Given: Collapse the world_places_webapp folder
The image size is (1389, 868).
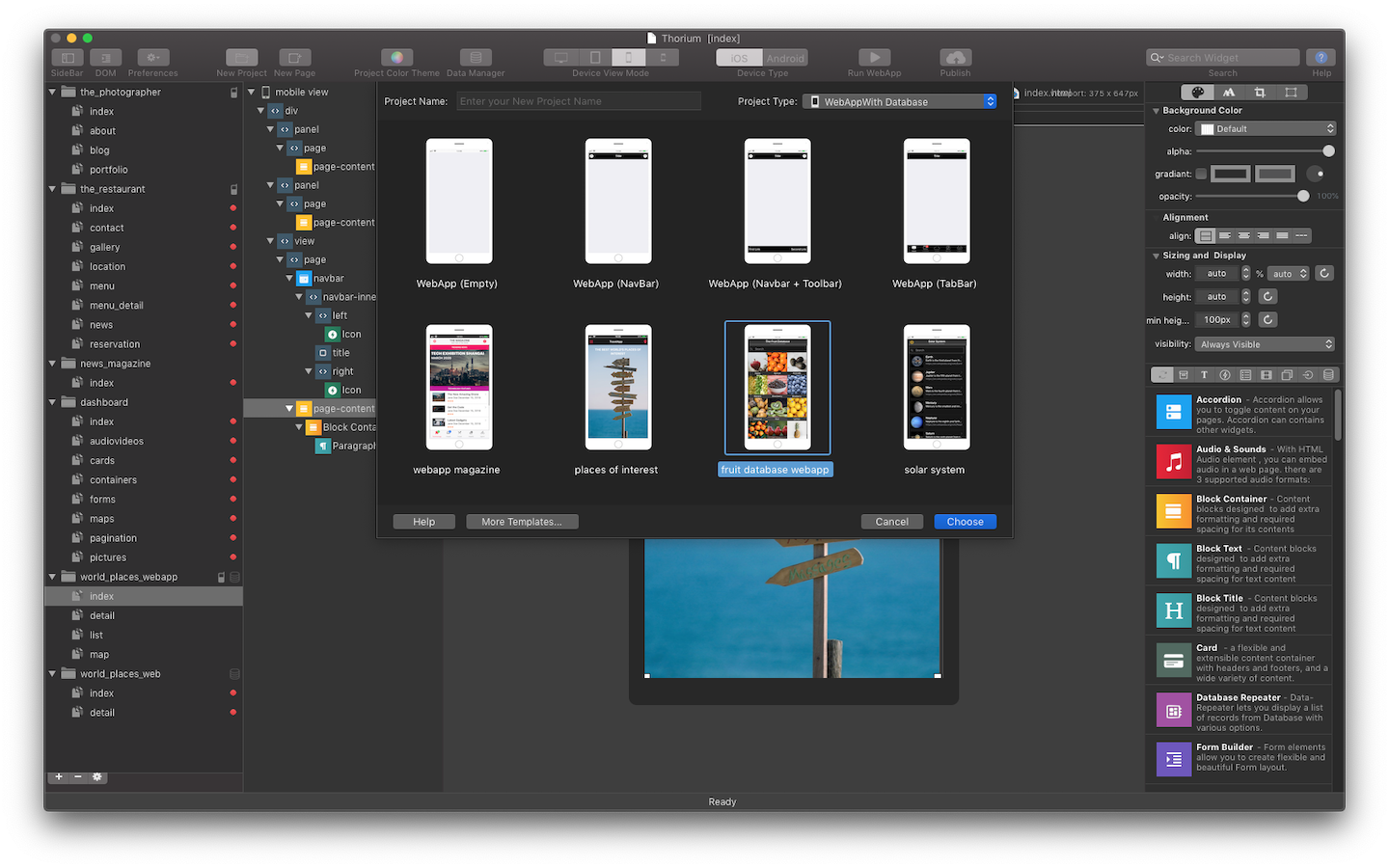Looking at the screenshot, I should (53, 577).
